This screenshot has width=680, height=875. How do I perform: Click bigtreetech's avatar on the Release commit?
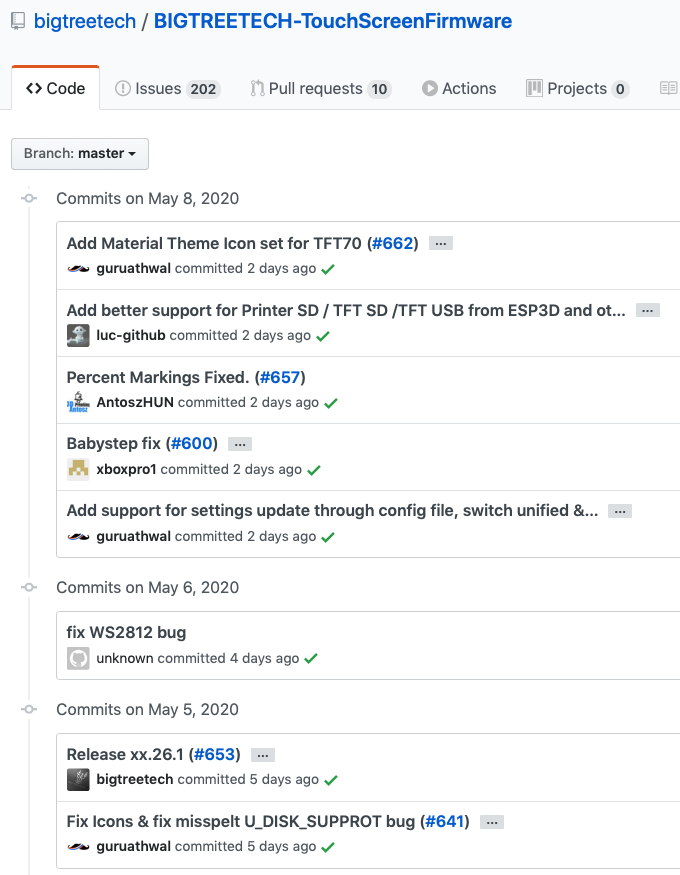pos(77,779)
